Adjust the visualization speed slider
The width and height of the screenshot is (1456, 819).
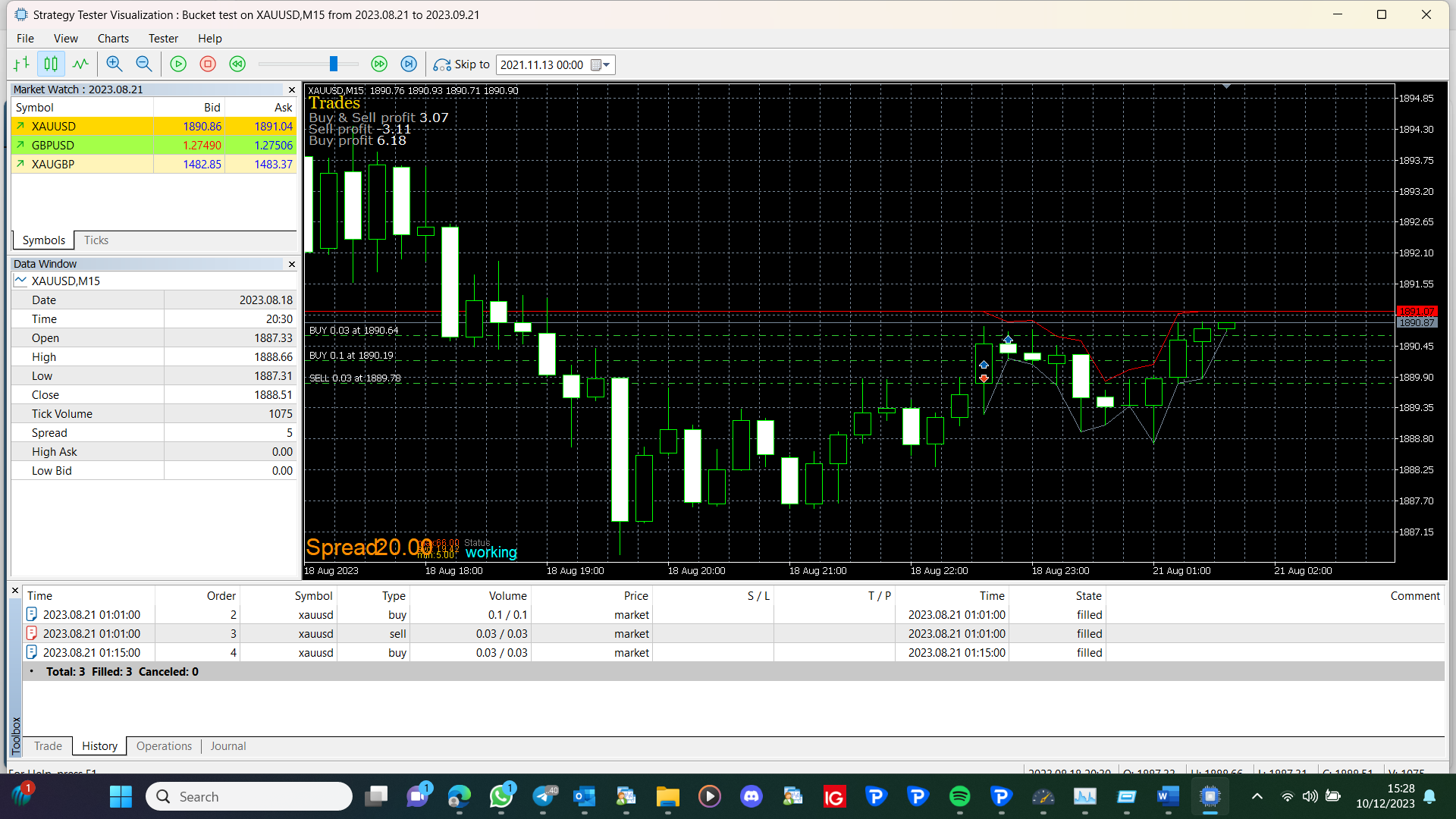333,64
